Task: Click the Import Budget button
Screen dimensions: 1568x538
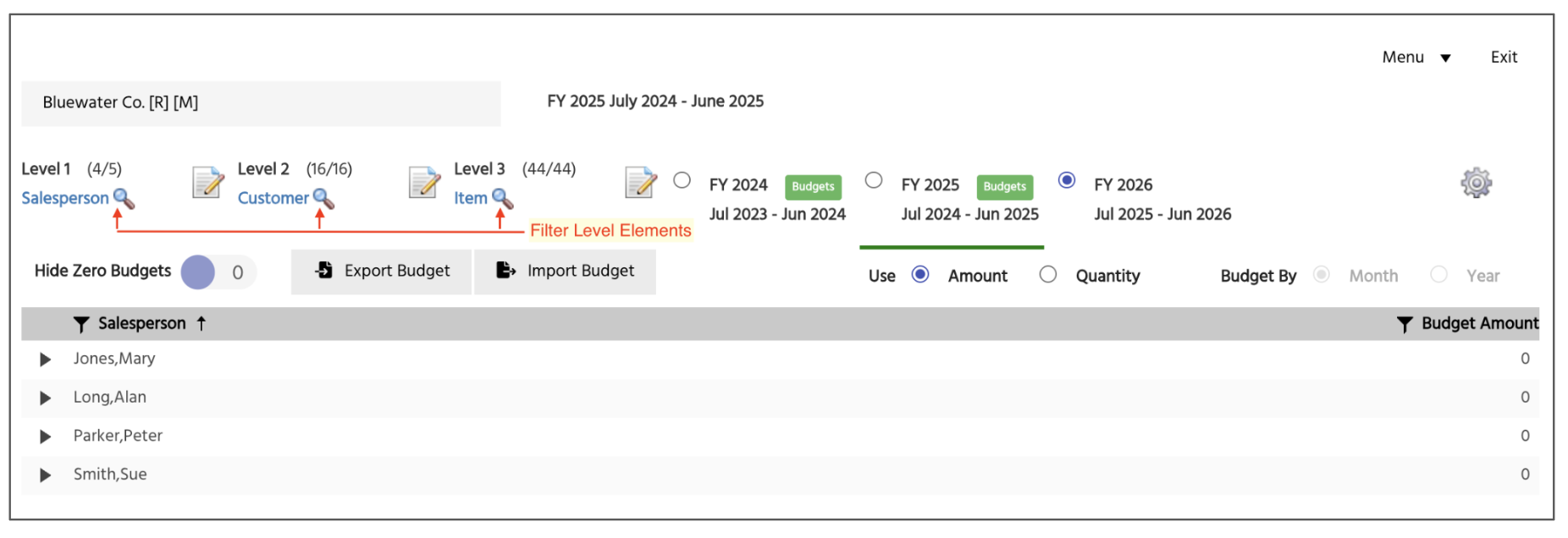Action: 565,272
